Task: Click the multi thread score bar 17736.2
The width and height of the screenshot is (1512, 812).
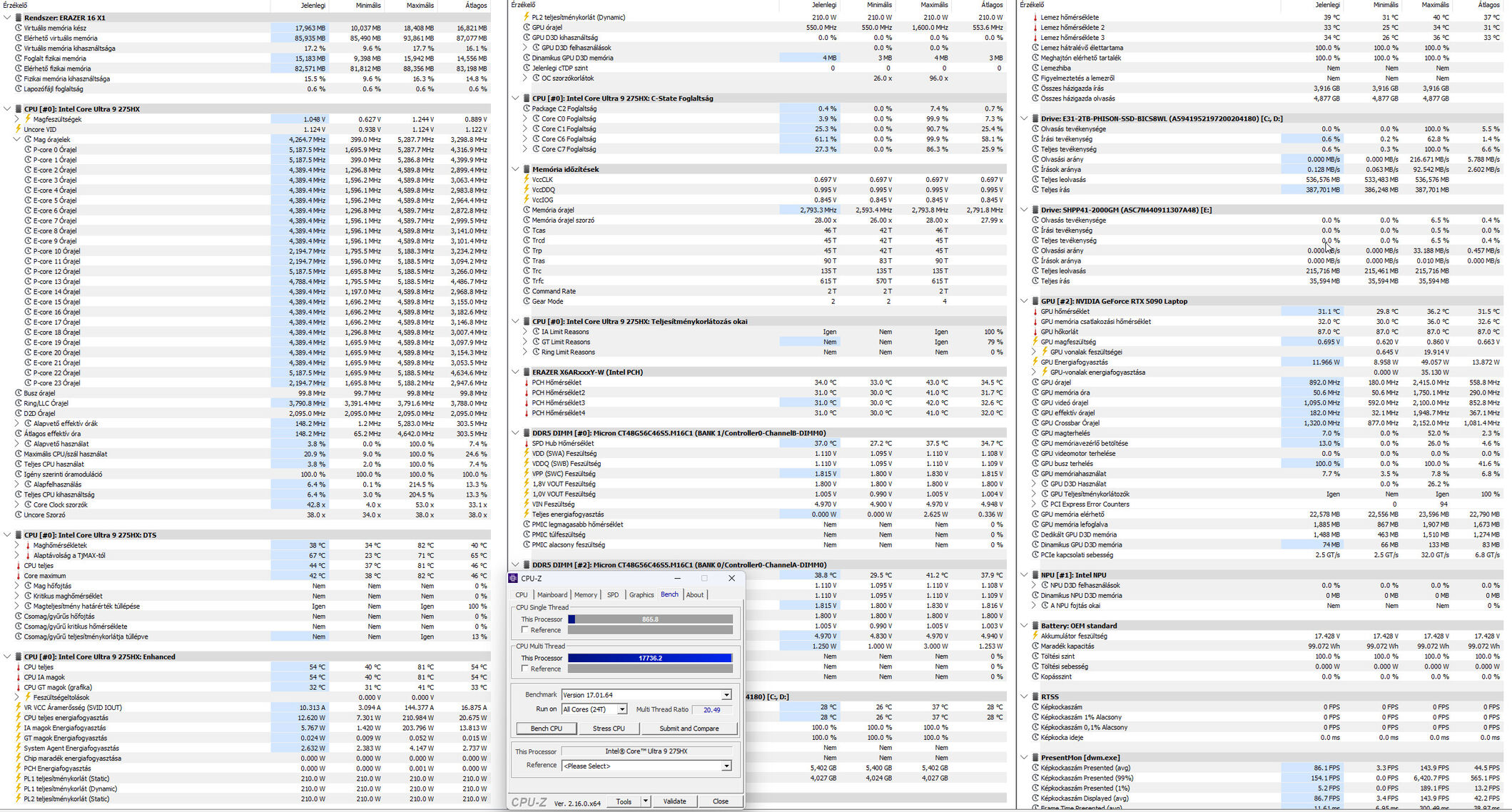Action: point(650,658)
